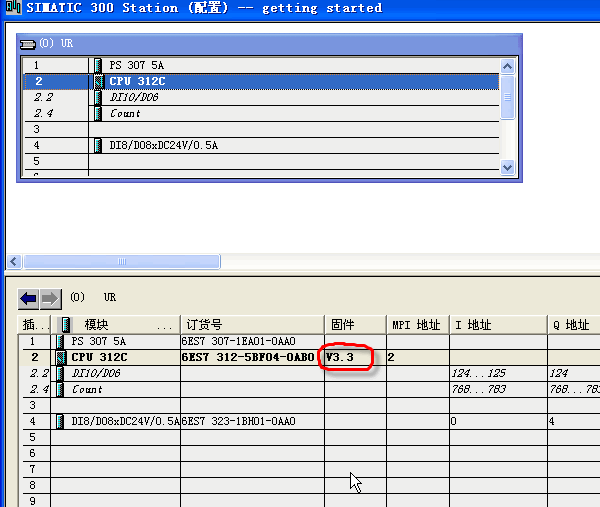This screenshot has width=600, height=507.
Task: Select the CPU 312C icon in upper rack
Action: coord(99,81)
